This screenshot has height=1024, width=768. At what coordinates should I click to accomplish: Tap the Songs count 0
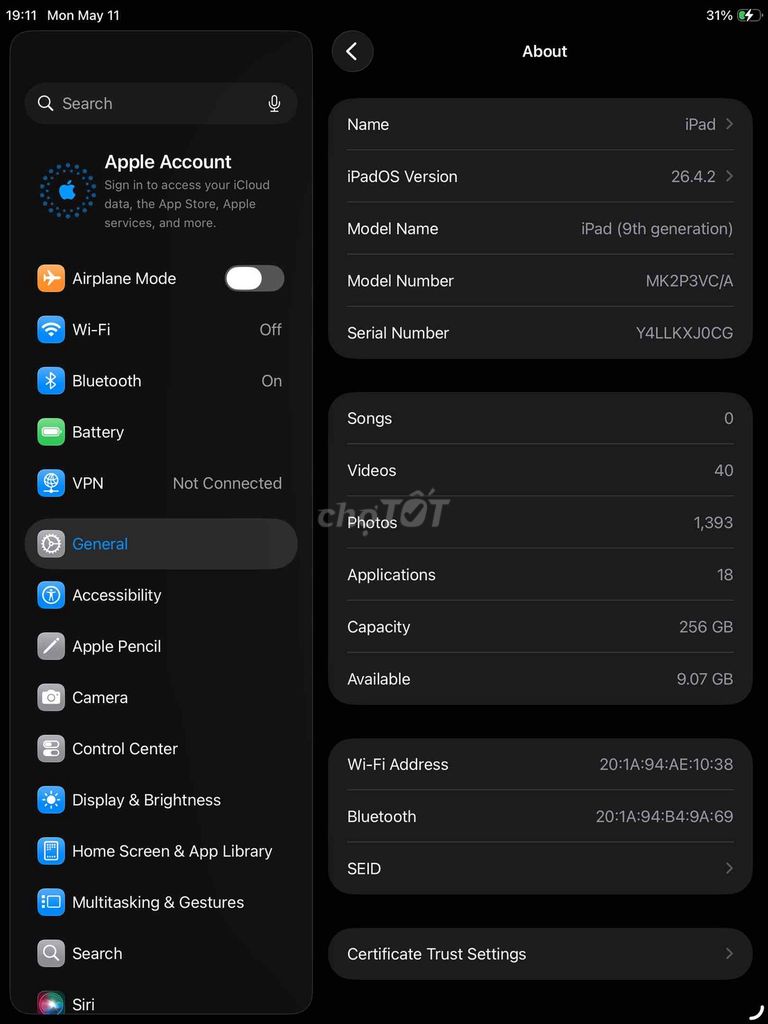click(729, 418)
